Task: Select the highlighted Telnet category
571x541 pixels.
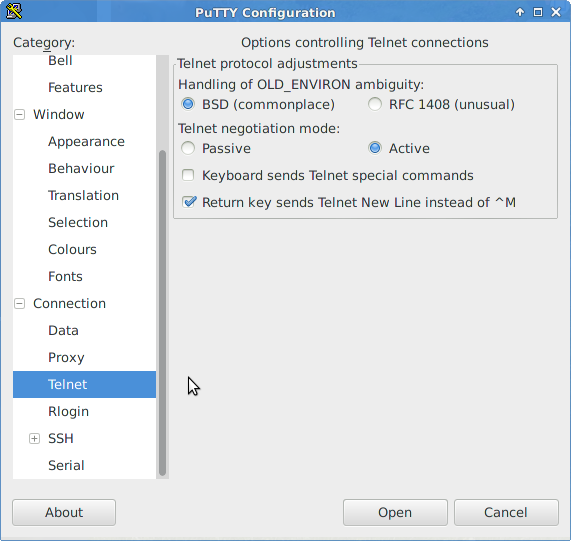Action: [x=84, y=384]
